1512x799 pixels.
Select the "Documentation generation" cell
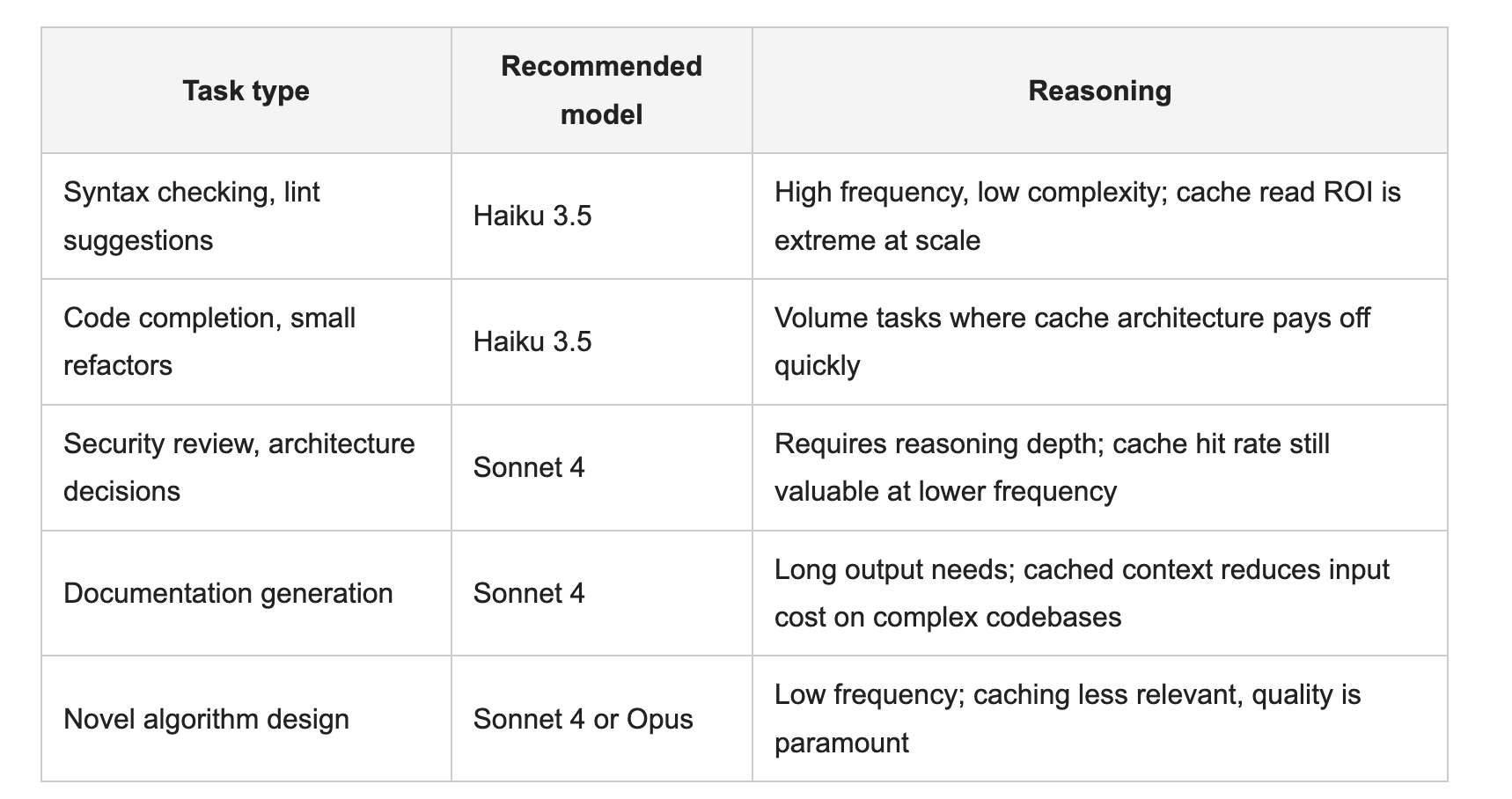246,593
